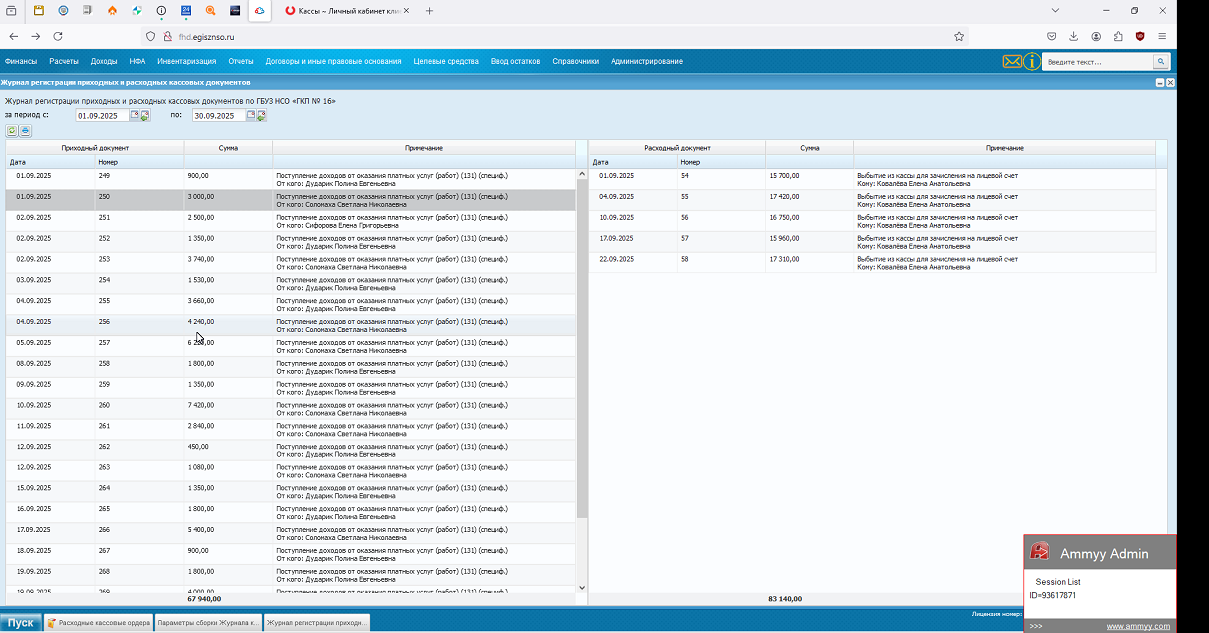Reload the browser page

(x=58, y=36)
